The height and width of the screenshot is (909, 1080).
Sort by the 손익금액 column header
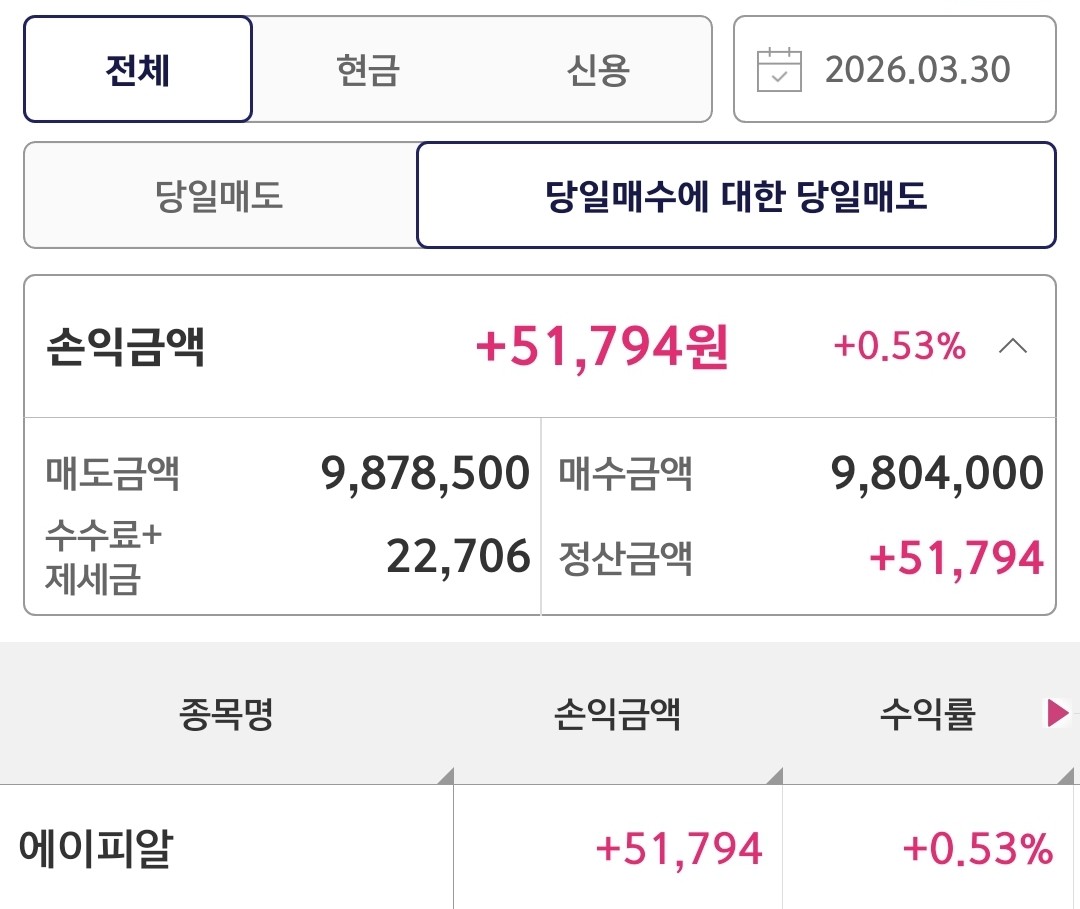pyautogui.click(x=617, y=714)
